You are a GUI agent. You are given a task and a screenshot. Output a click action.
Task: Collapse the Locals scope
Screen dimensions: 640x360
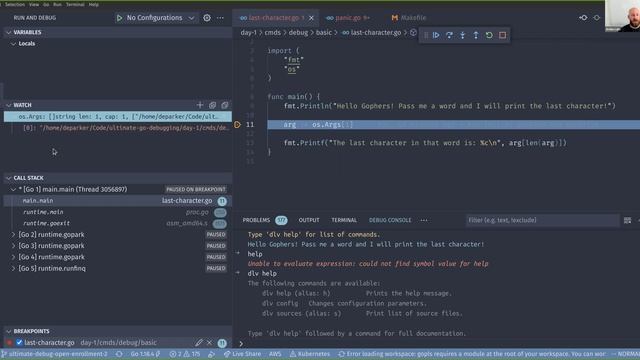13,44
